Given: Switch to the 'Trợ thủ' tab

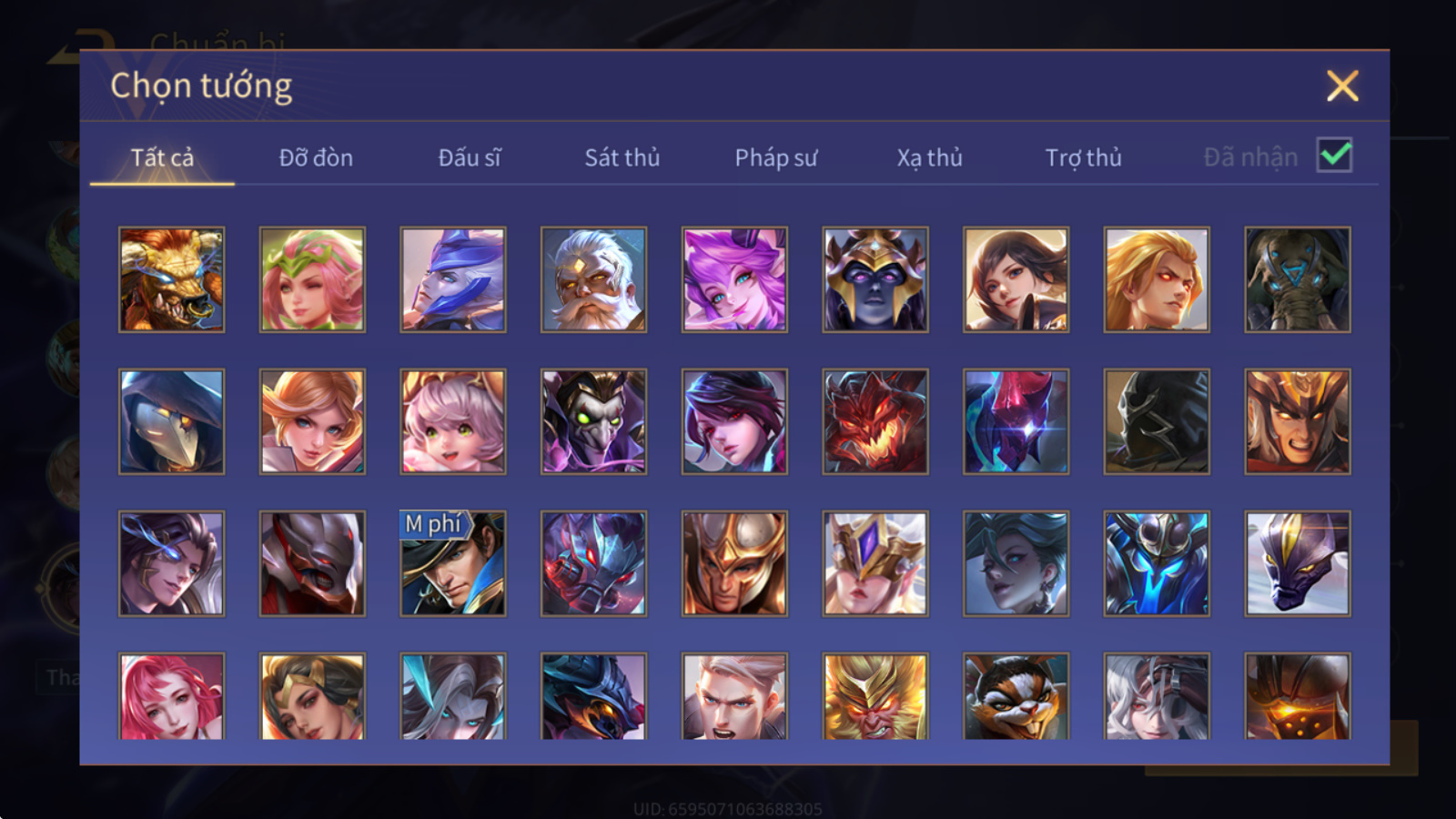Looking at the screenshot, I should [1083, 157].
